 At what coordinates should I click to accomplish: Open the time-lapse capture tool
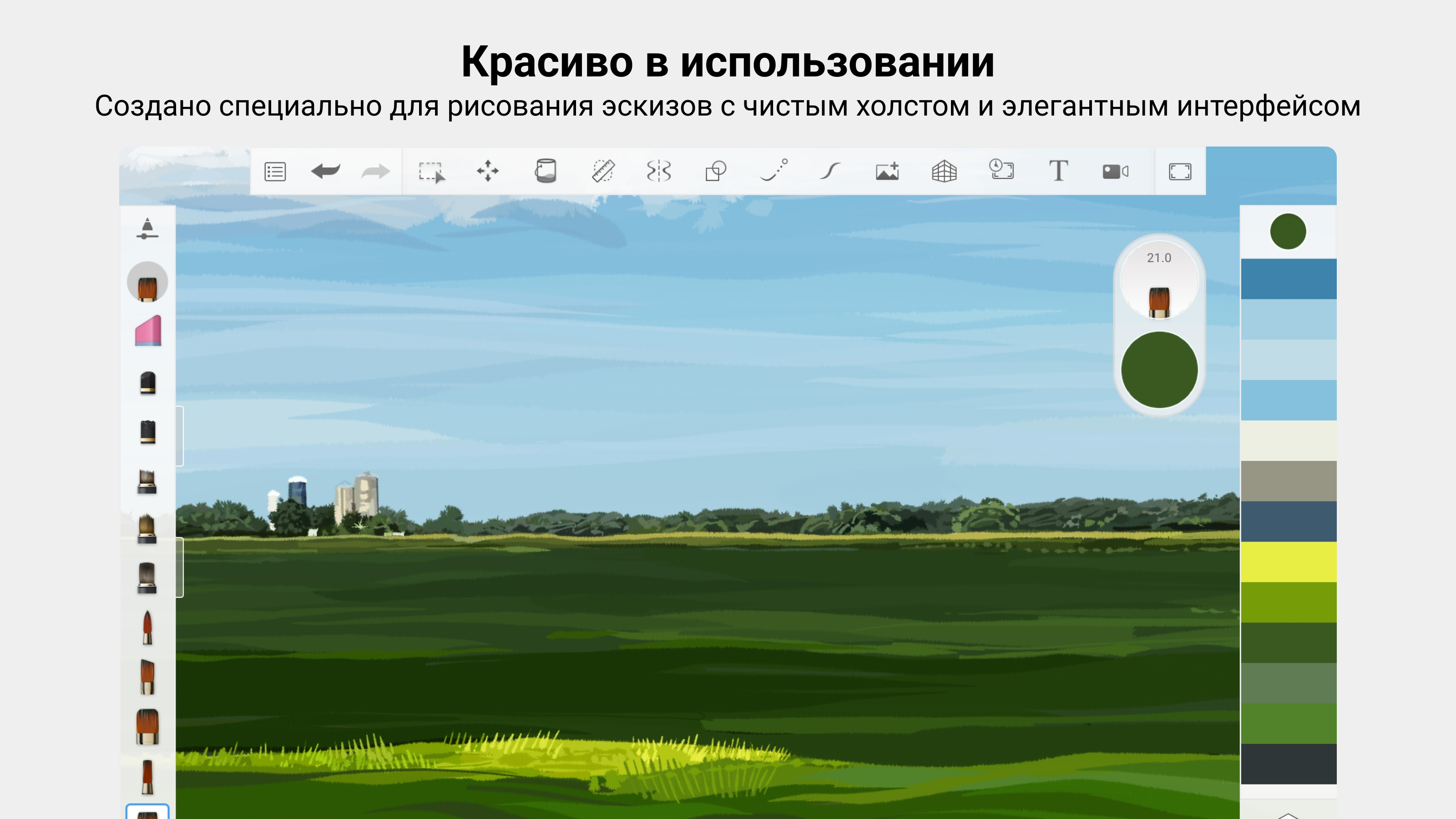(1001, 170)
